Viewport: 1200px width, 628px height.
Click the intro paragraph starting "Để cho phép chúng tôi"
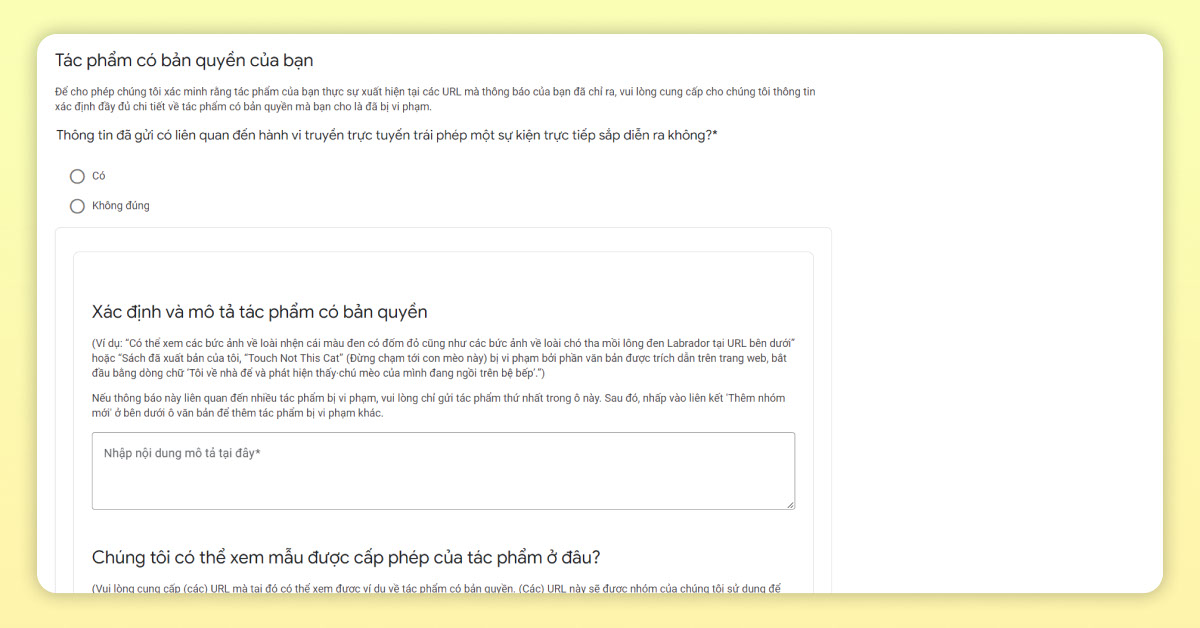coord(434,98)
